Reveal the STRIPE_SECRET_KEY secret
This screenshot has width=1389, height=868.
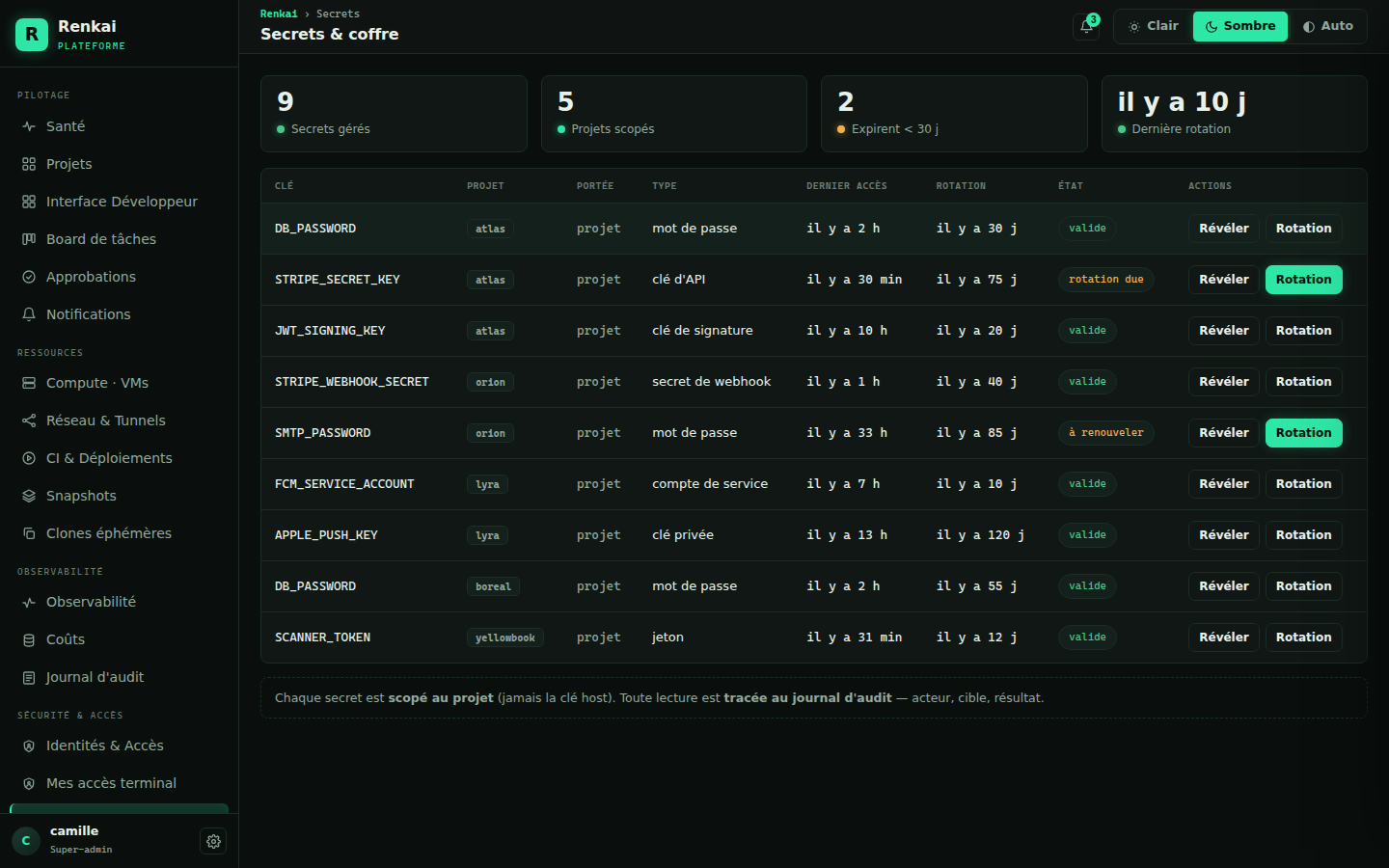click(1223, 280)
